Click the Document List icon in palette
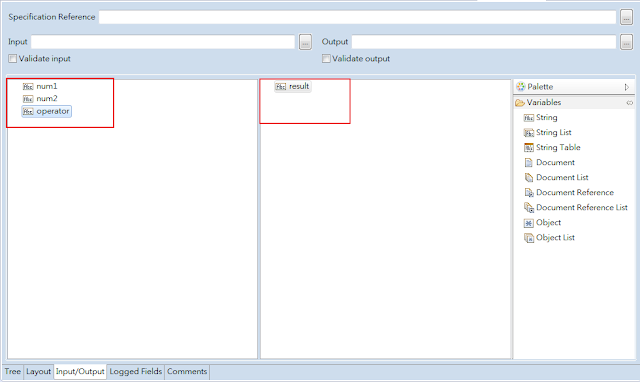 point(529,178)
